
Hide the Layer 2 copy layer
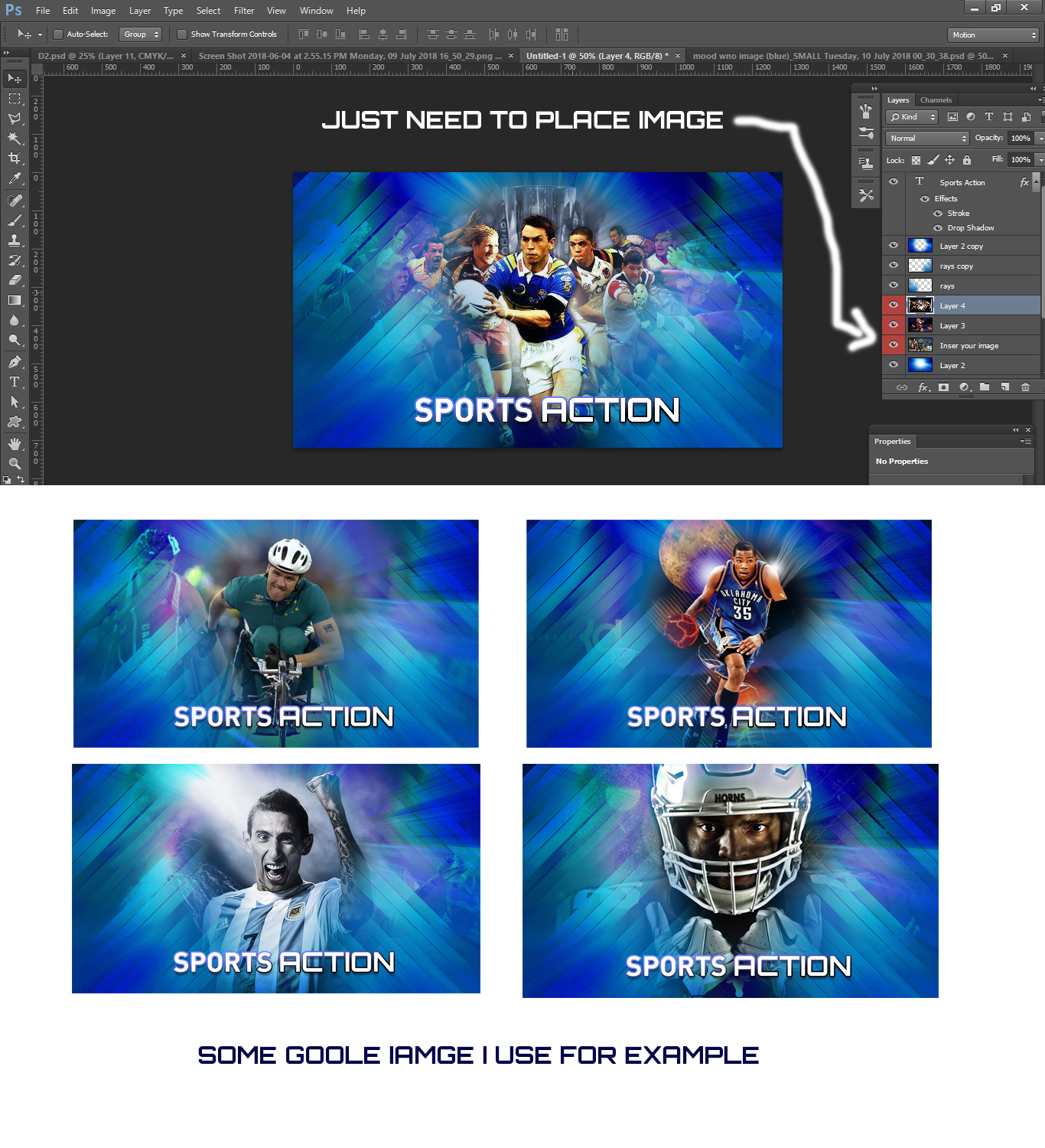click(894, 245)
